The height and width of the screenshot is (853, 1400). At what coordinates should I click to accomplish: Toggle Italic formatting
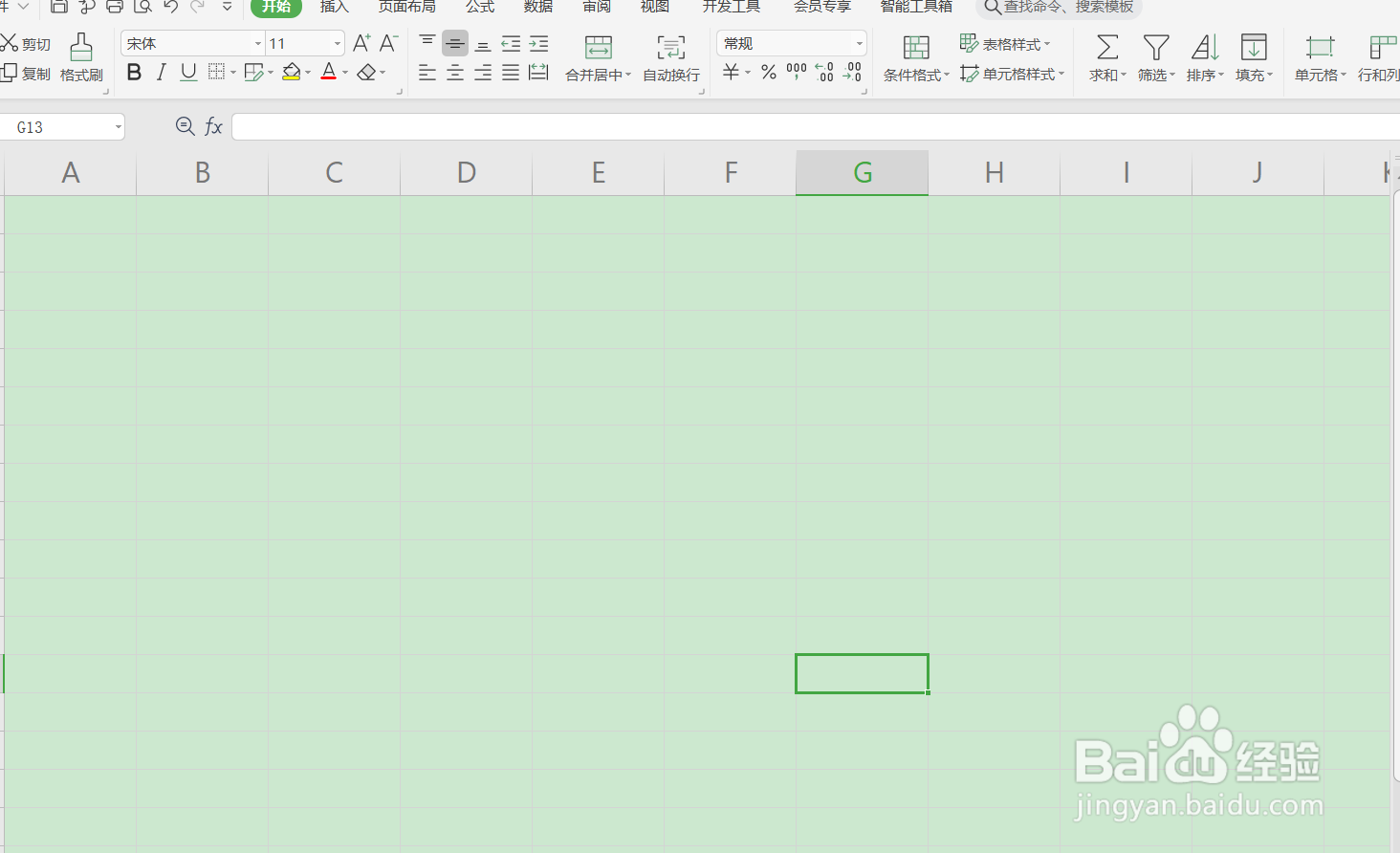pos(162,73)
